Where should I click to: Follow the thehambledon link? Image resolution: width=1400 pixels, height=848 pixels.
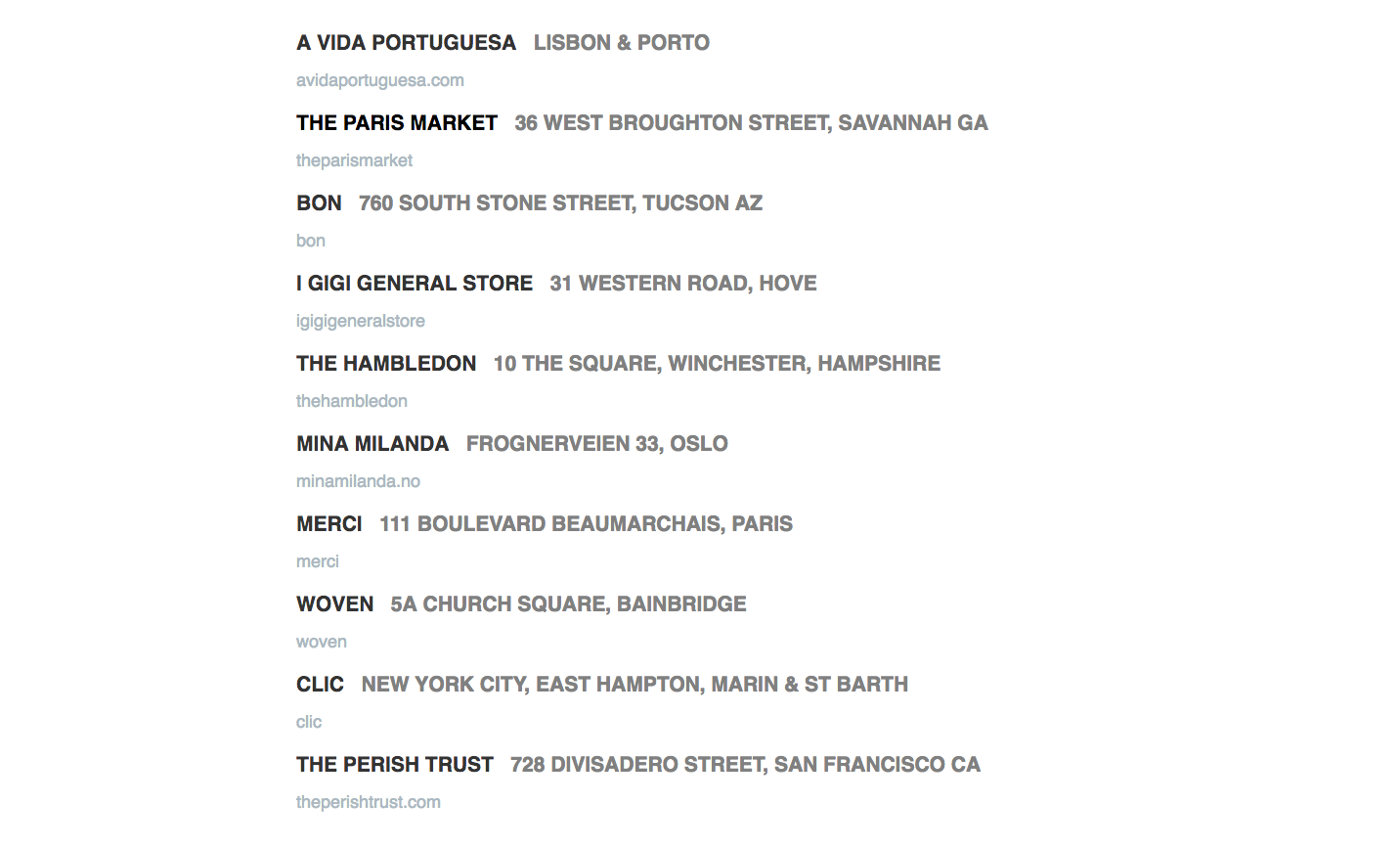[x=352, y=401]
